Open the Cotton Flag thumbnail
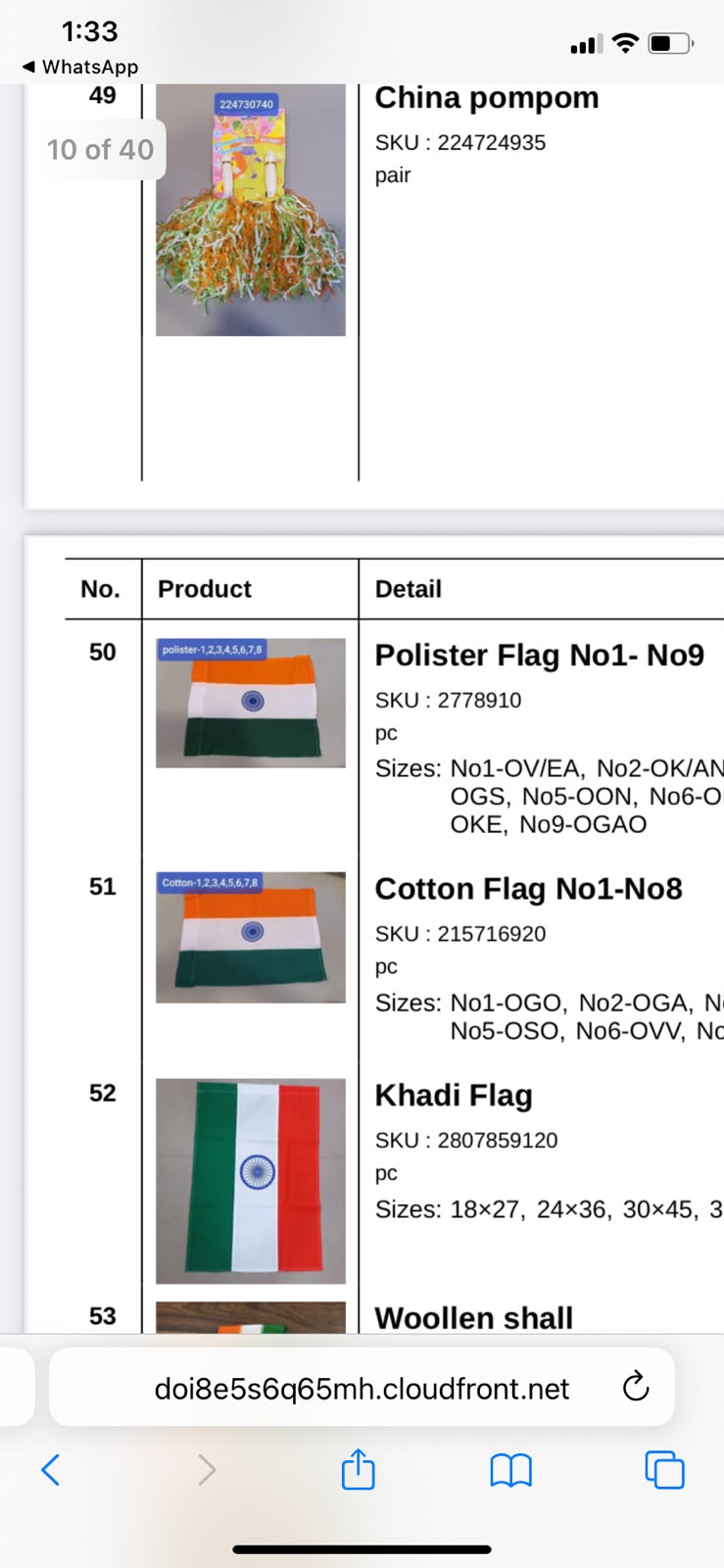724x1568 pixels. coord(251,938)
